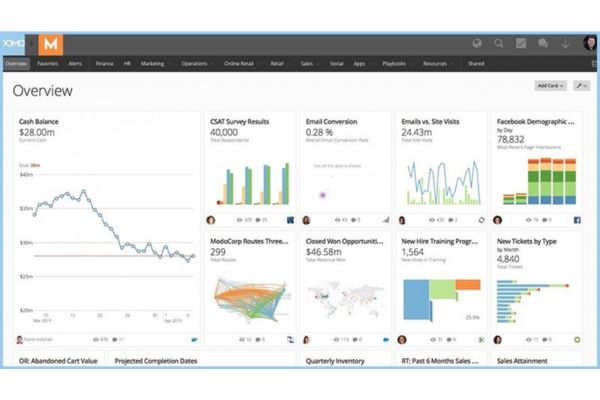Click the source icon on ModoCorp Routes card footer
Screen dimensions: 600x400
[290, 340]
